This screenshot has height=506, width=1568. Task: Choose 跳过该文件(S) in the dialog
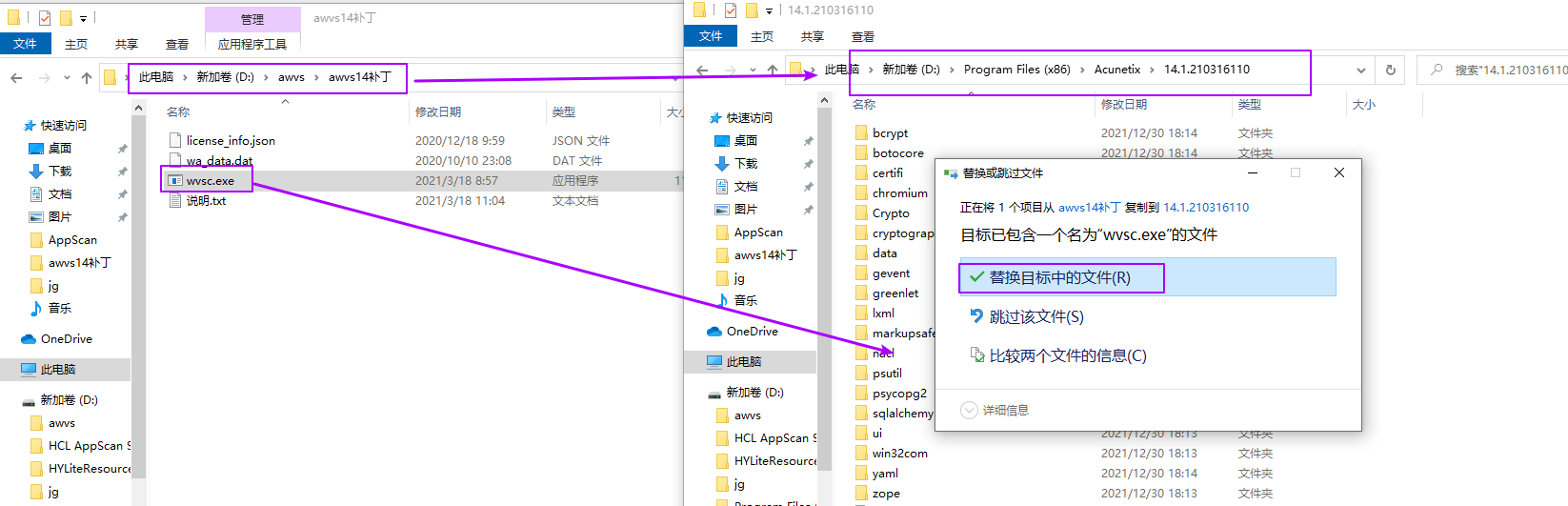tap(1035, 316)
